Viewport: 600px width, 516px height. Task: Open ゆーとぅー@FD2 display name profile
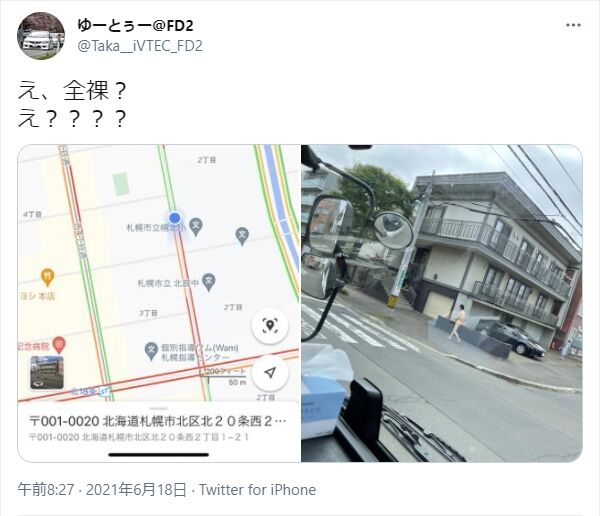click(135, 26)
